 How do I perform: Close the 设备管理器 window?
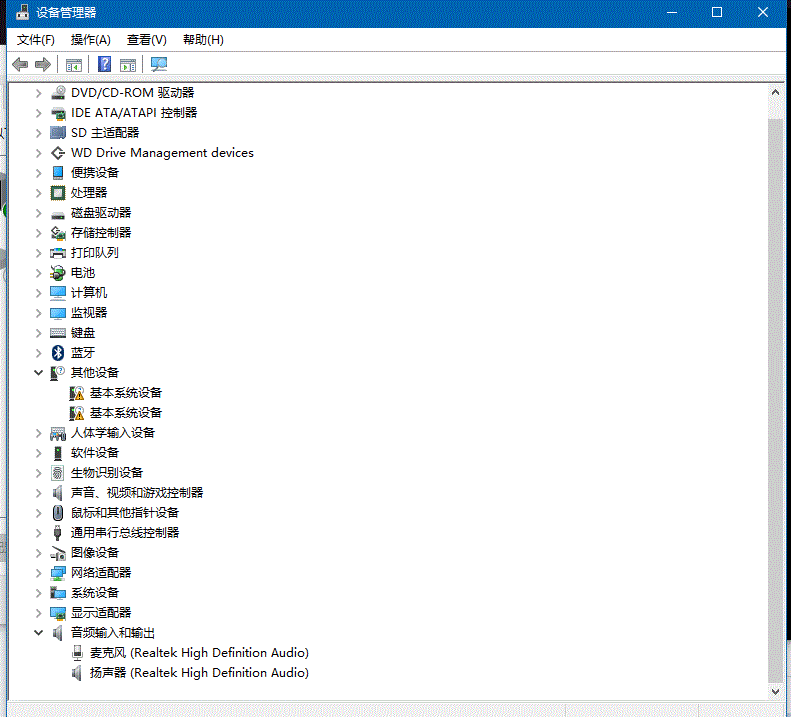point(763,13)
